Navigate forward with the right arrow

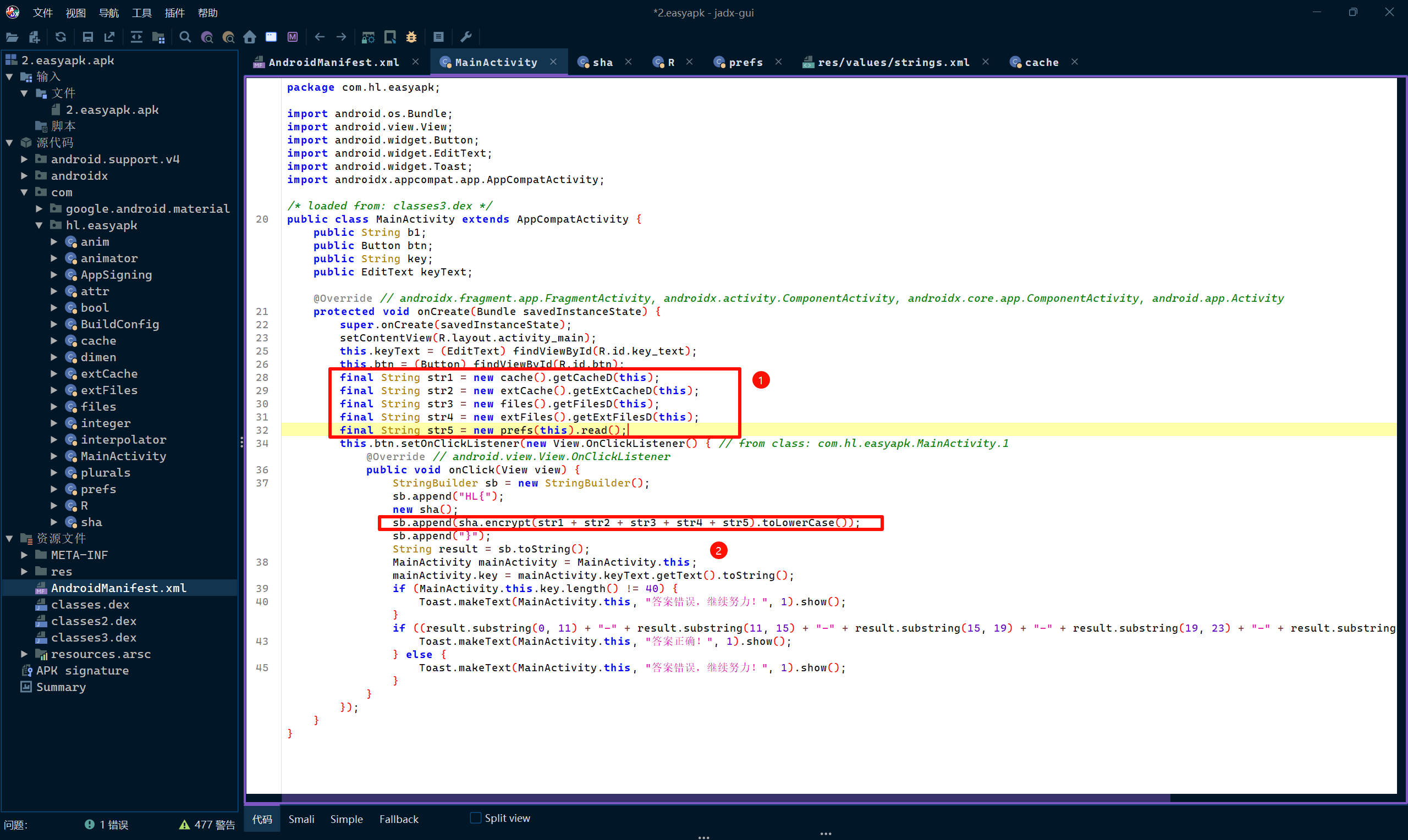(342, 37)
